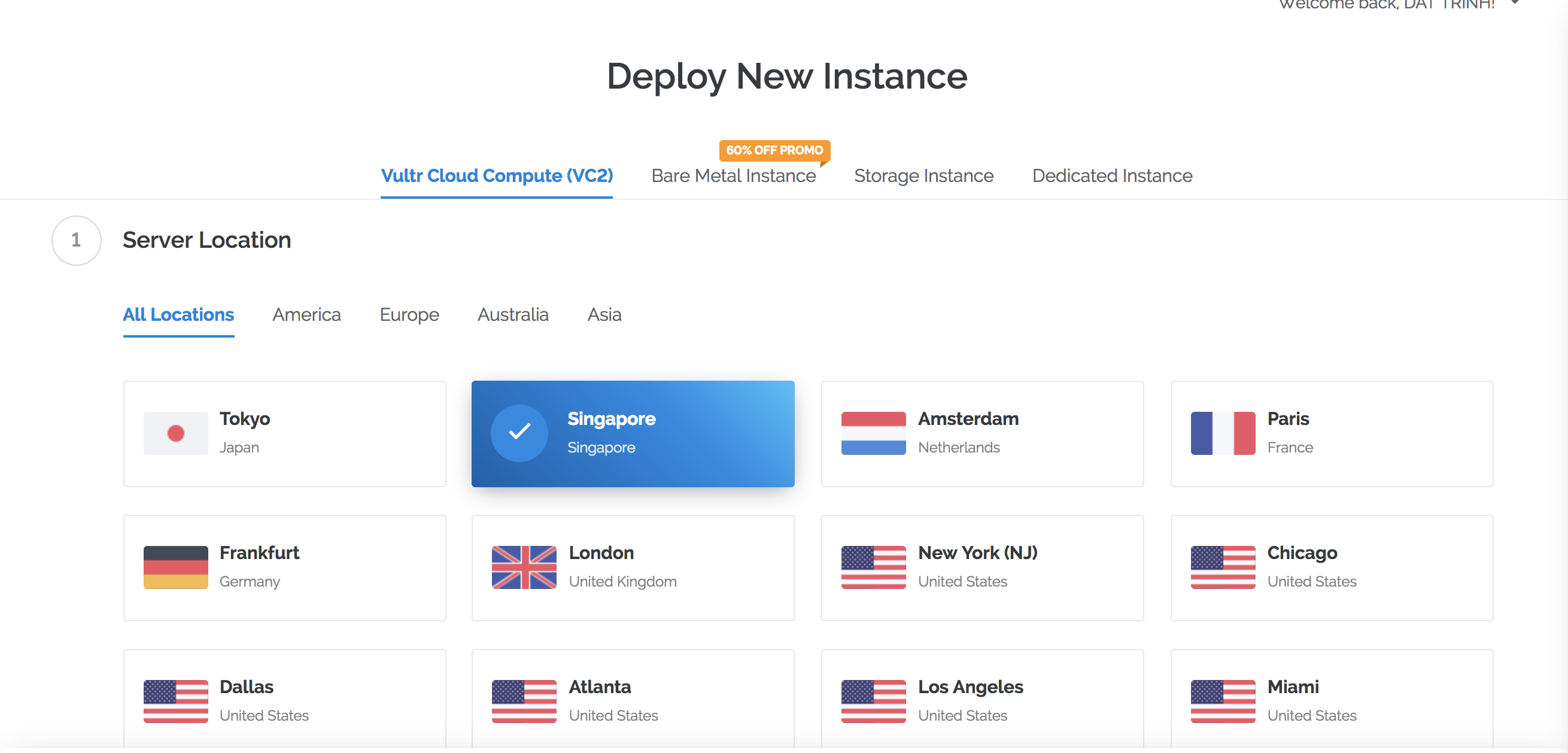The width and height of the screenshot is (1568, 753).
Task: Select Chicago location card
Action: tap(1331, 567)
